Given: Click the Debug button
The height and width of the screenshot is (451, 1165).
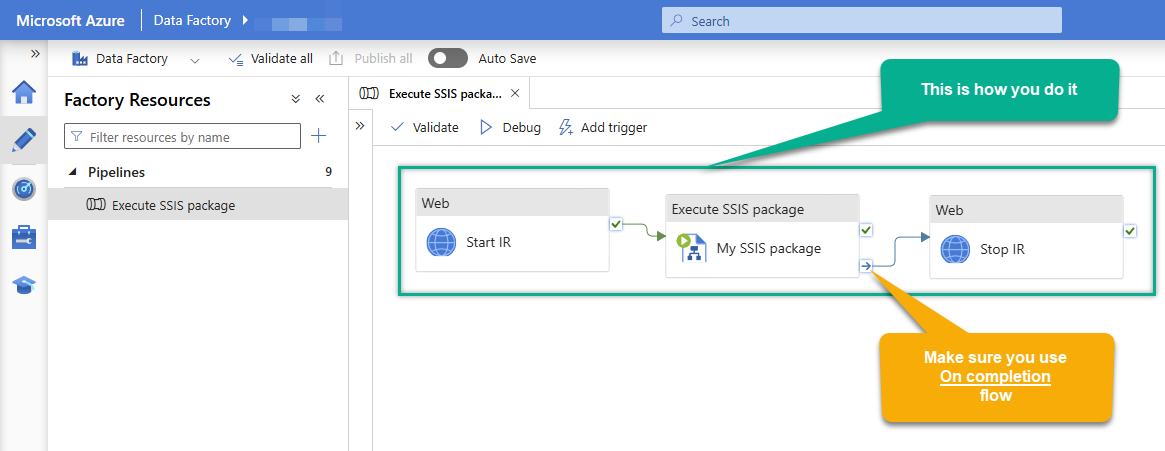Looking at the screenshot, I should (510, 127).
